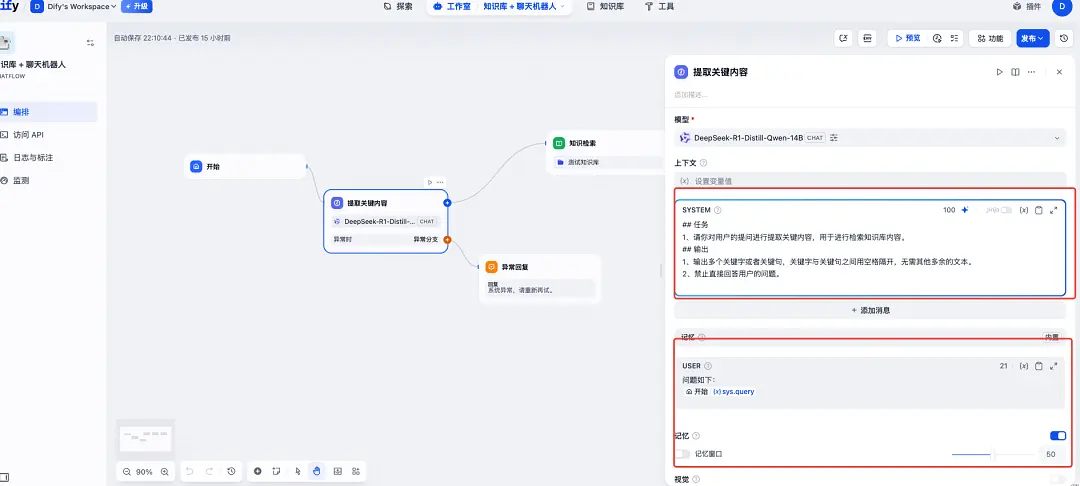Open user avatar D menu

click(x=1061, y=7)
